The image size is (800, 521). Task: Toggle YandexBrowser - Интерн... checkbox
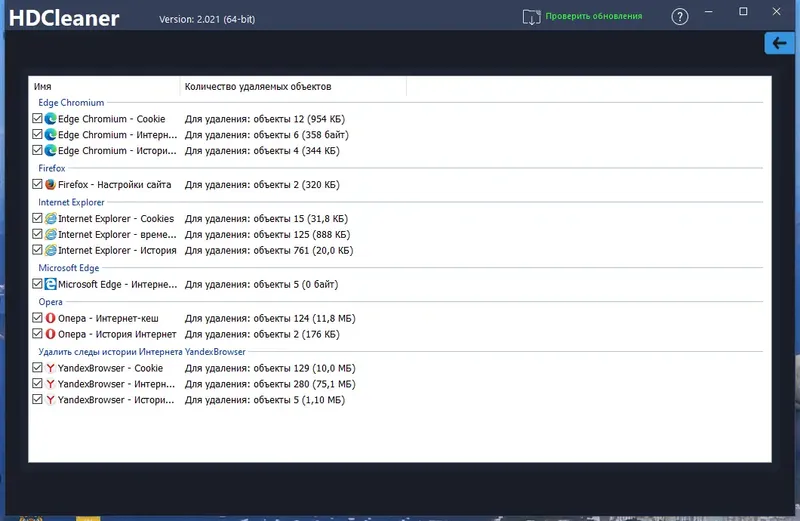pos(37,383)
